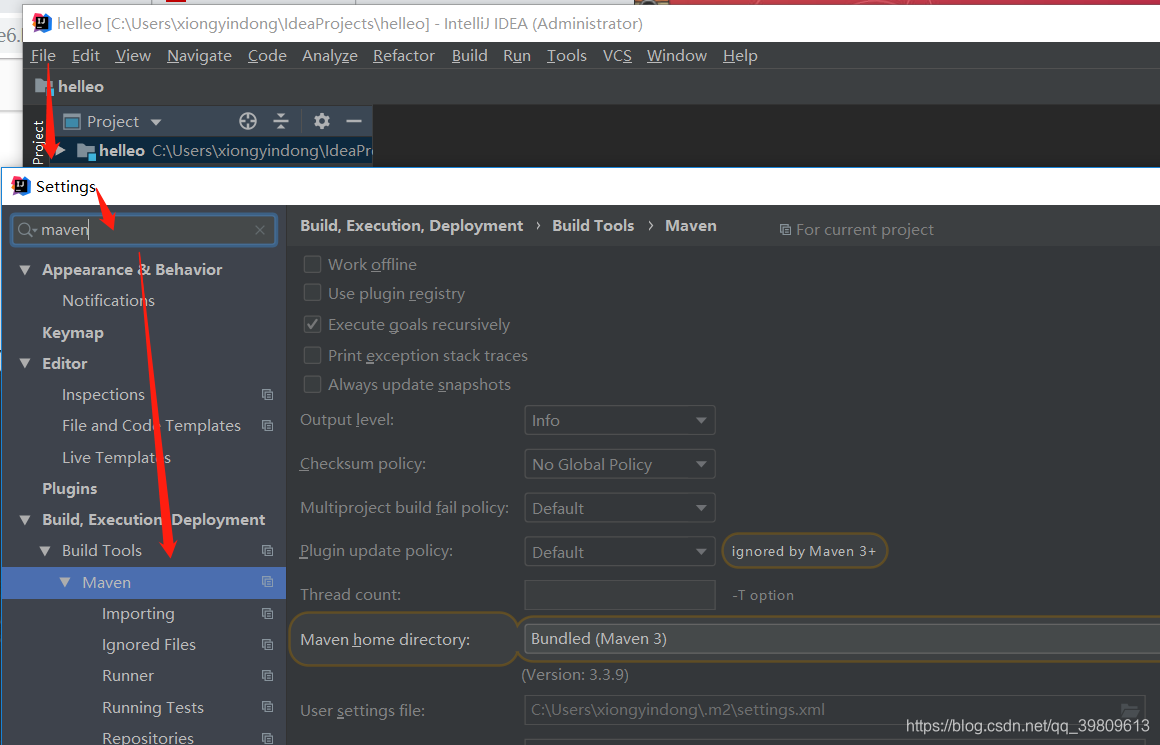Click the IntelliJ IDEA logo in main title bar
This screenshot has height=745, width=1160.
click(41, 23)
